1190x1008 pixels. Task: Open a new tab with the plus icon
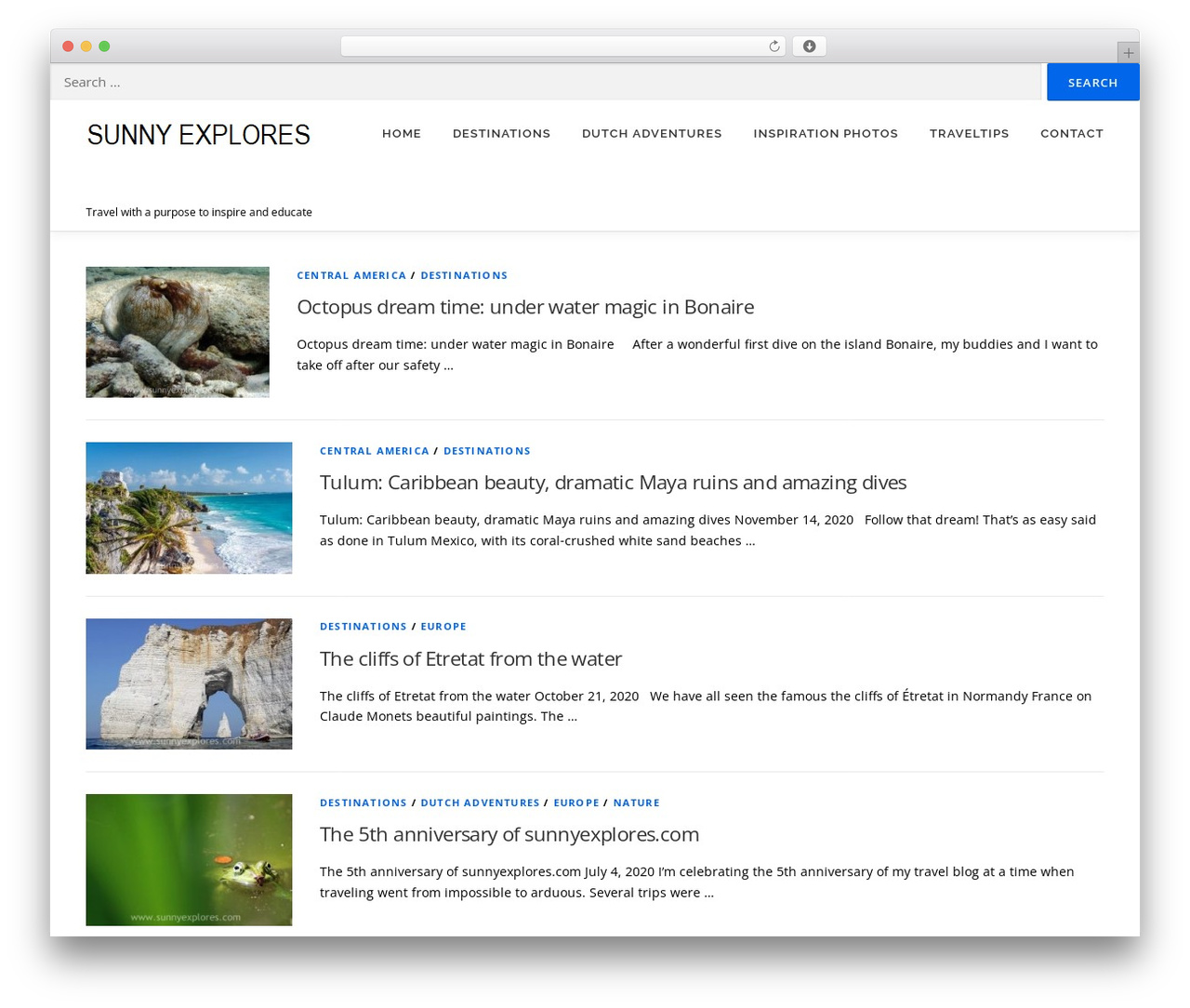1128,53
